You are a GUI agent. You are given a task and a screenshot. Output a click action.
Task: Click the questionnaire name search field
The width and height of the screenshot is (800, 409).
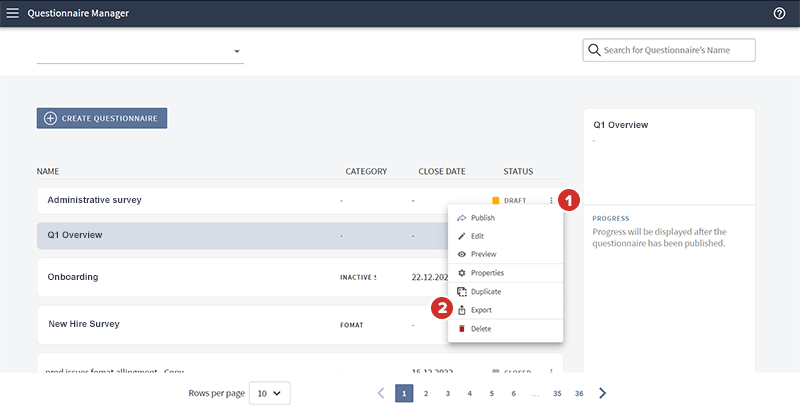[x=675, y=50]
